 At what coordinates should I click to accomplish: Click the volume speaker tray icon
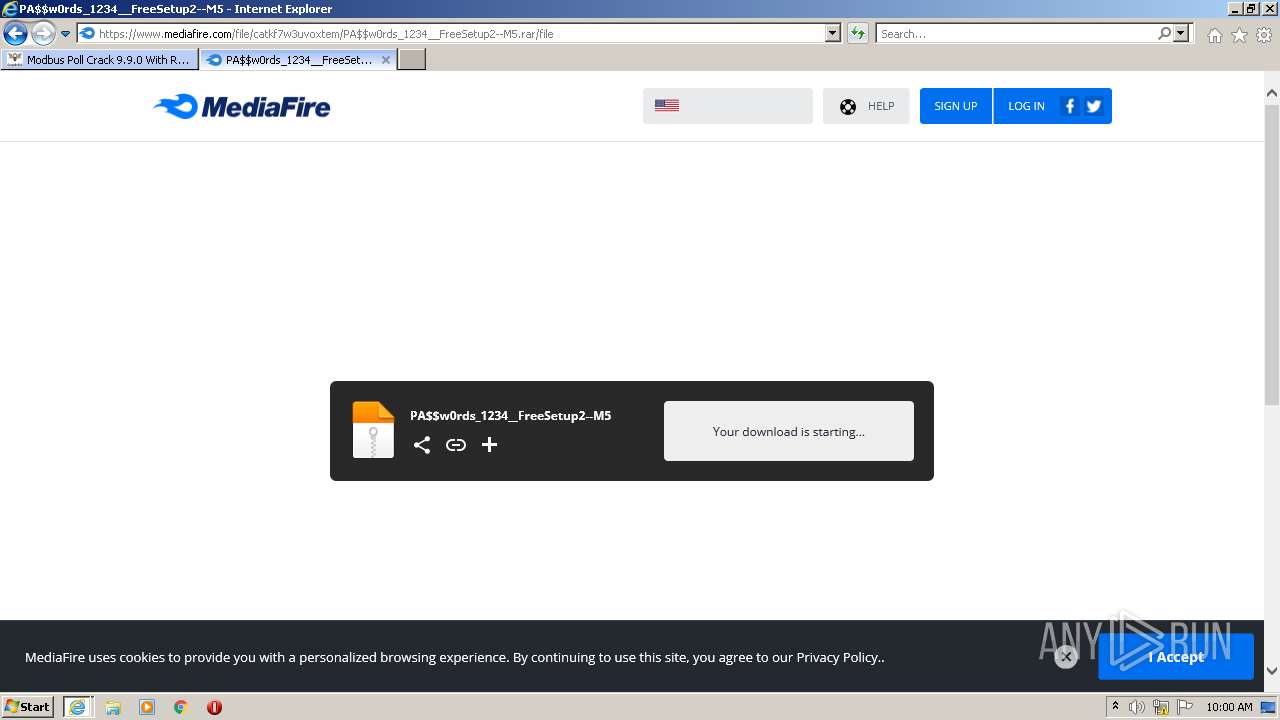[1137, 707]
